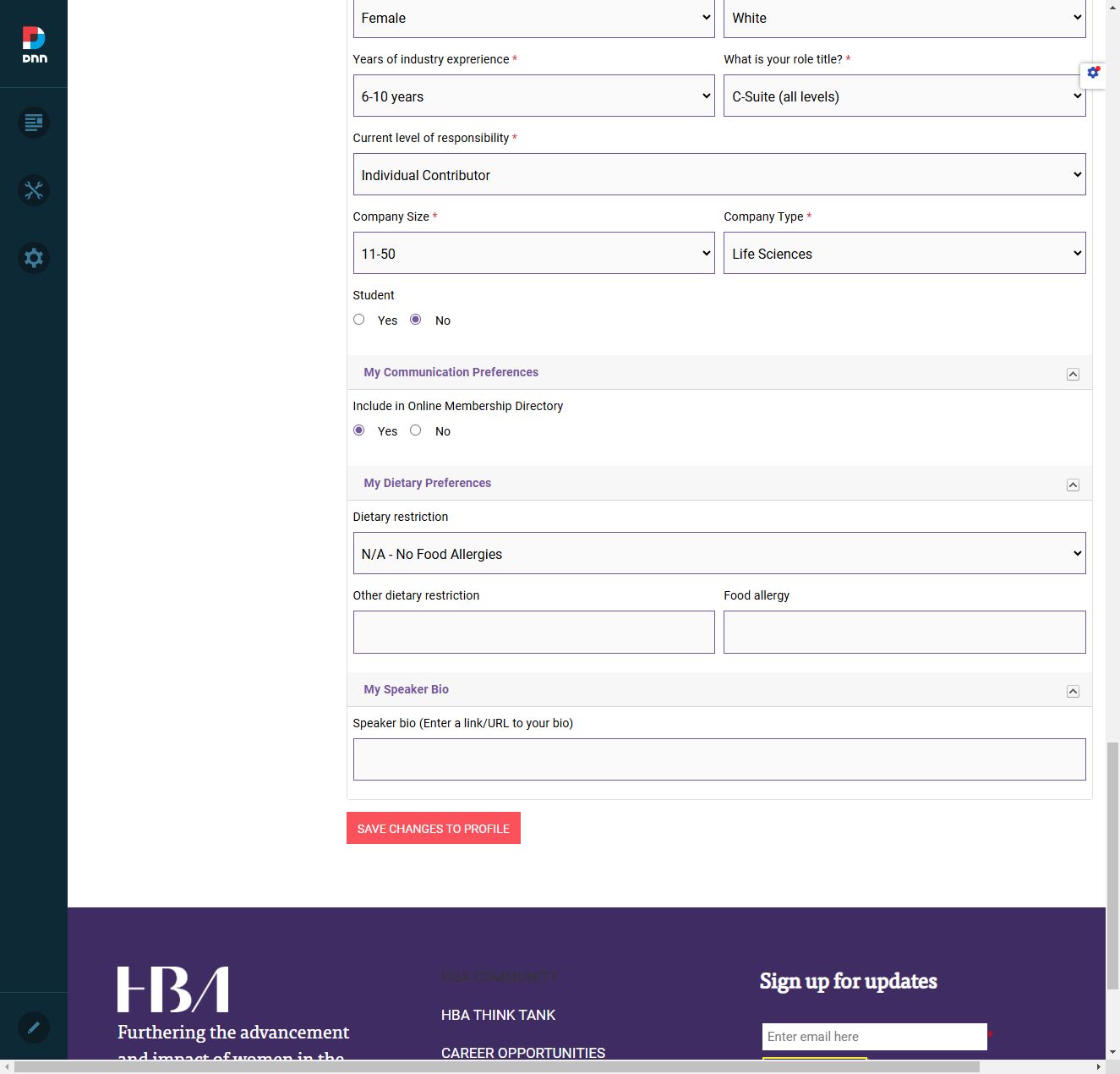Open the Current level of responsibility dropdown
Image resolution: width=1120 pixels, height=1074 pixels.
point(719,174)
